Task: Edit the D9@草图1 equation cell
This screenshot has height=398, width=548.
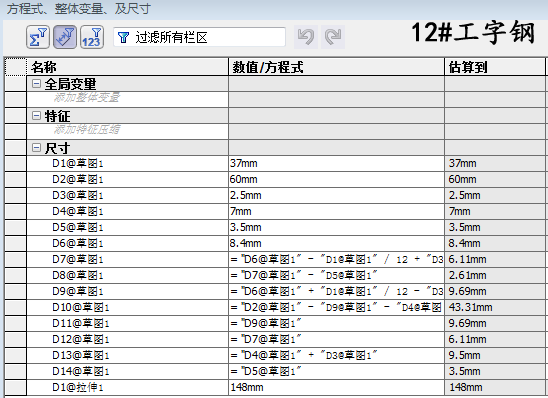Action: [x=337, y=292]
